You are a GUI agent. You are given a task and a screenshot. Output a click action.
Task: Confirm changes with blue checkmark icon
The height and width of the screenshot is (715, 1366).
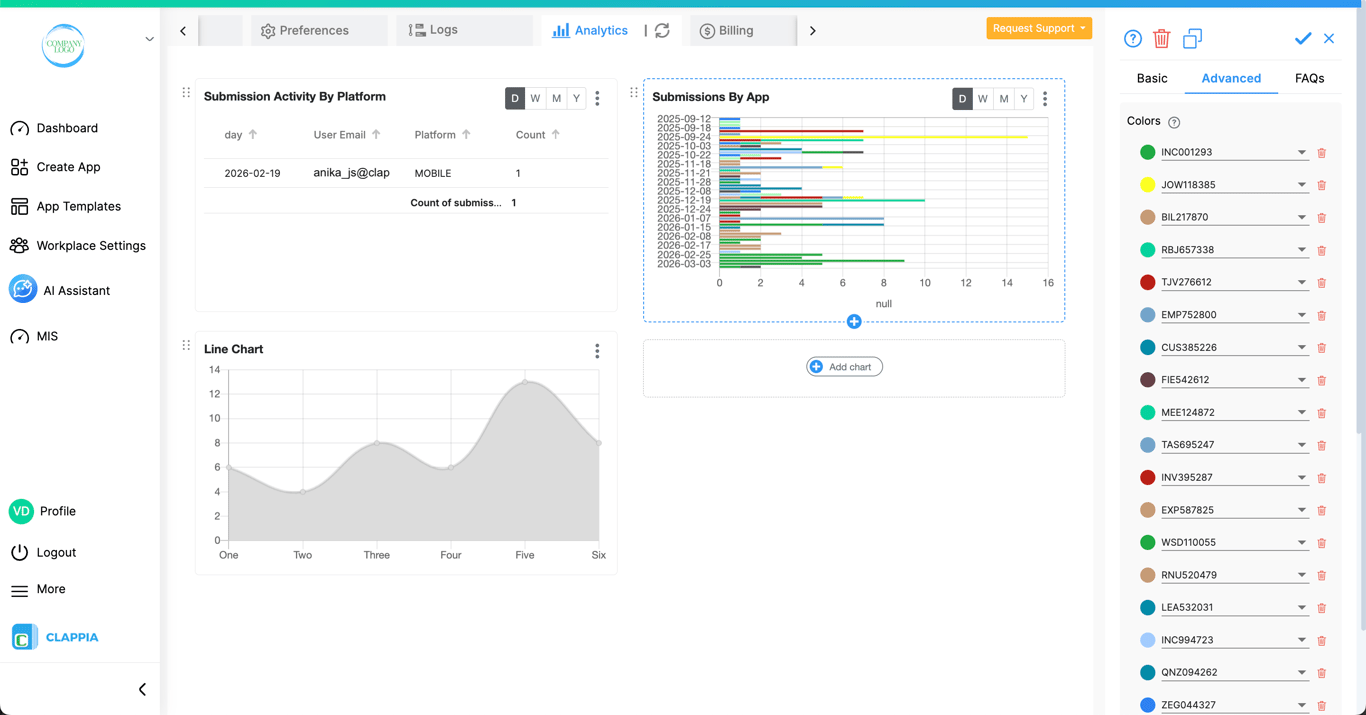pos(1302,38)
